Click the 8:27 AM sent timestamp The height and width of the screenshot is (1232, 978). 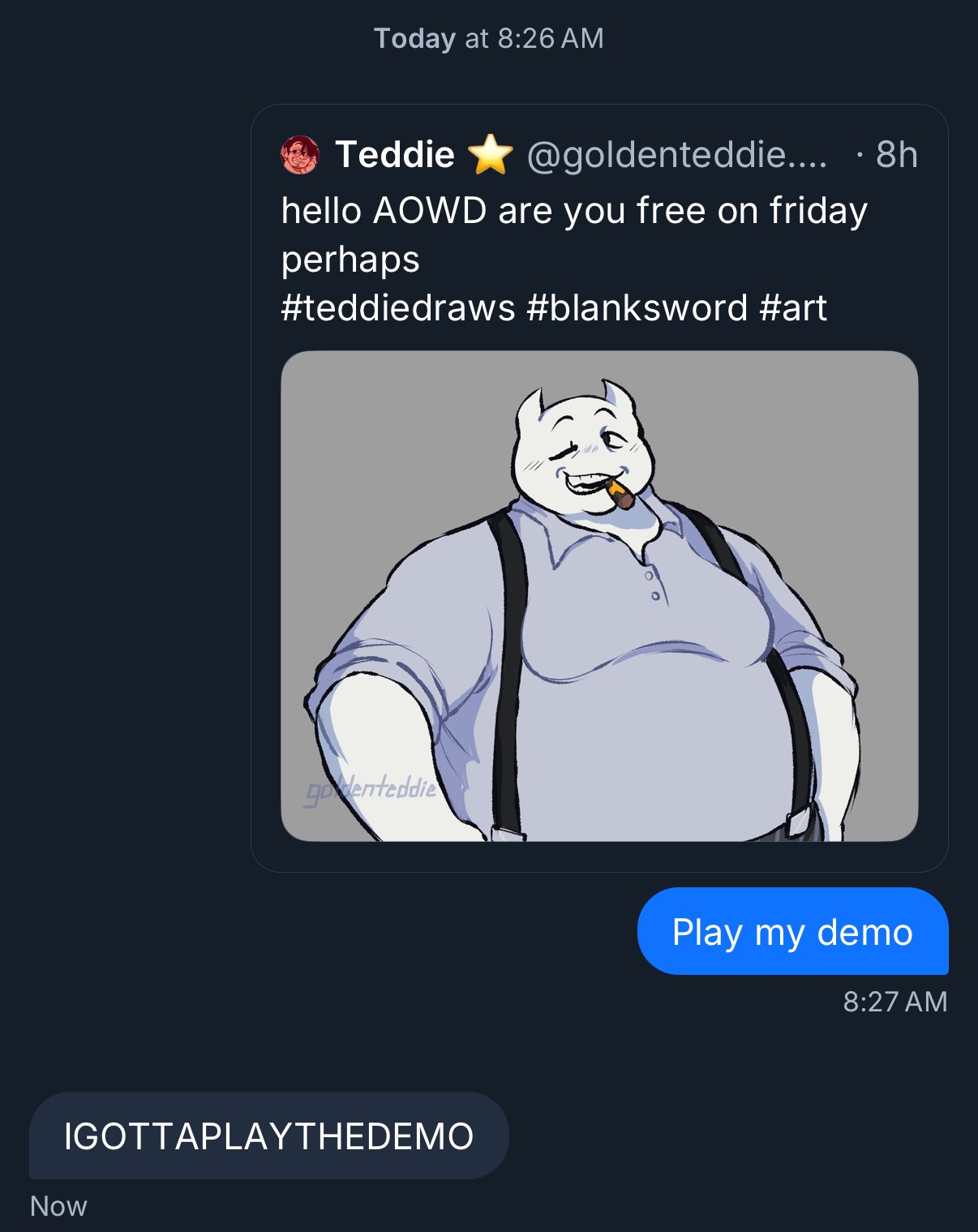coord(894,1002)
